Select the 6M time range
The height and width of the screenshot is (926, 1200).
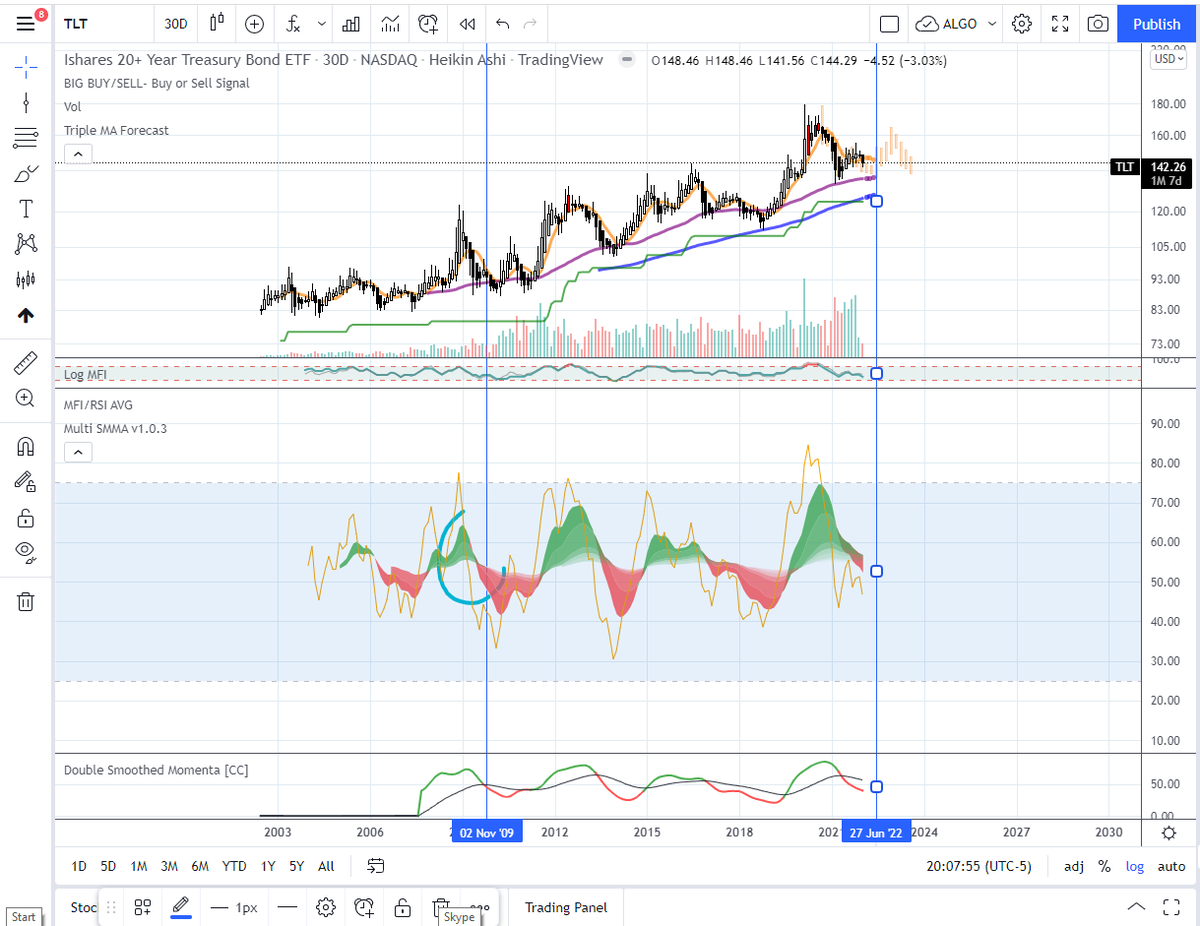pos(200,866)
